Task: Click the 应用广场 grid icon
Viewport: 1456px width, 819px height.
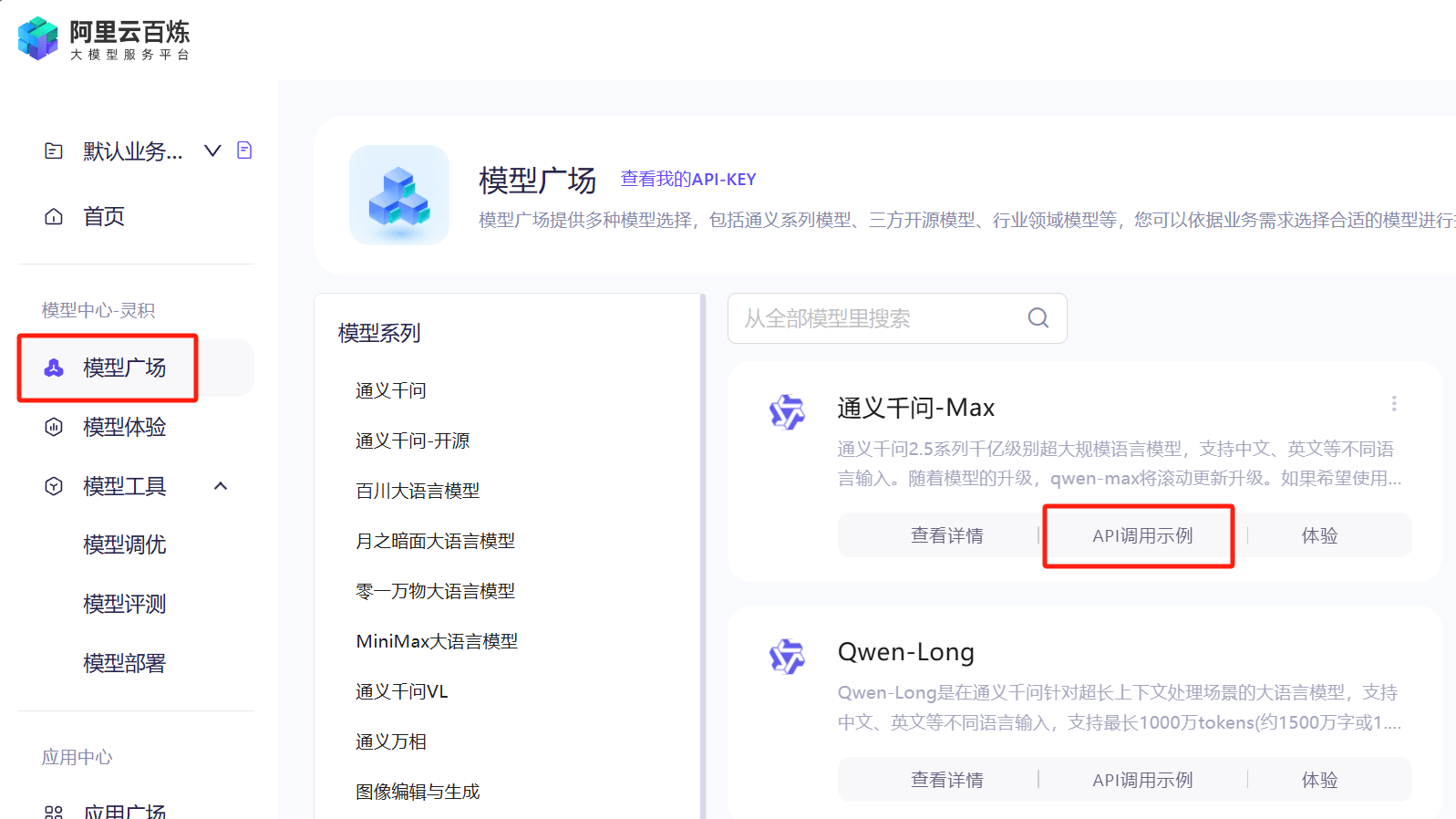Action: tap(54, 812)
